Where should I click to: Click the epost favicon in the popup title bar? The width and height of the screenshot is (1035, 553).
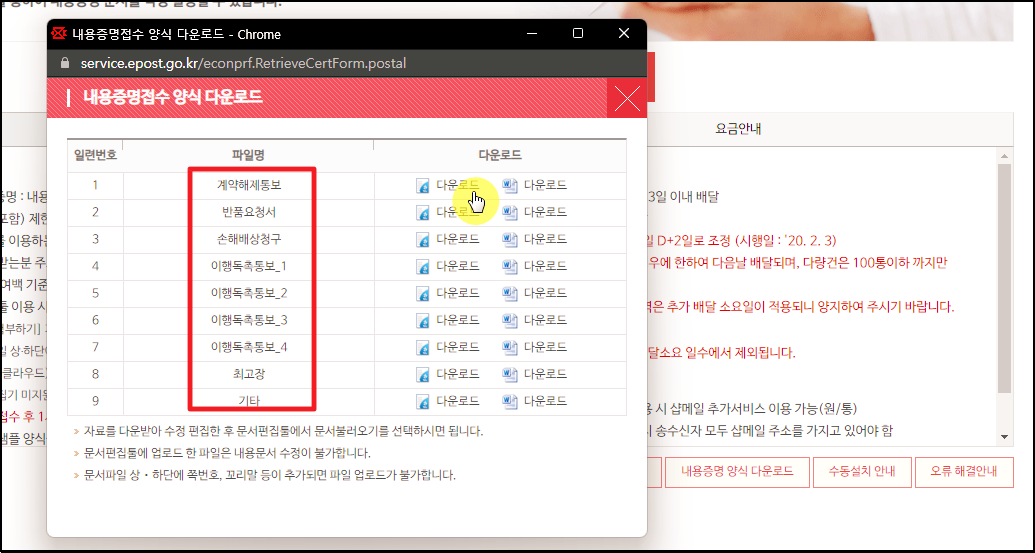60,34
